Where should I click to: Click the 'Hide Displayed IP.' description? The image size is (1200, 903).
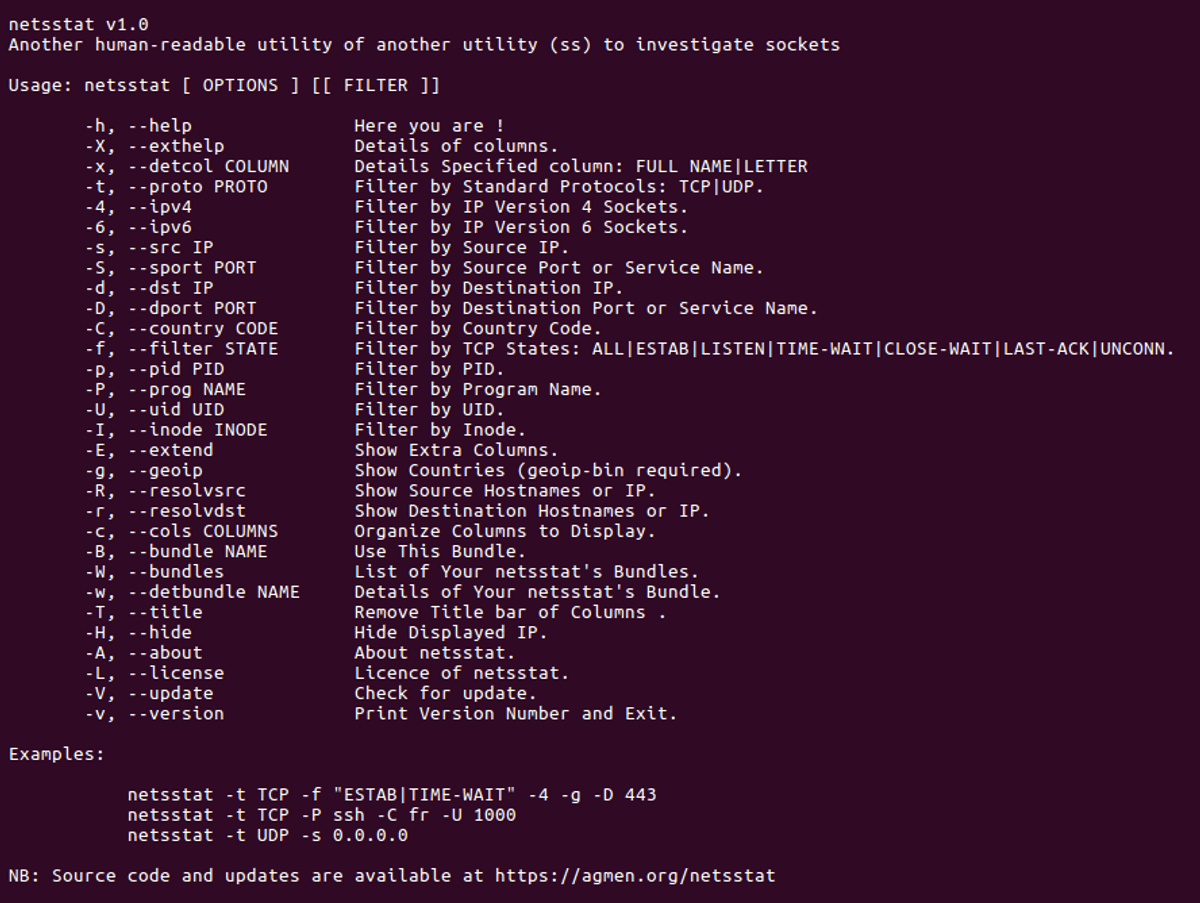pyautogui.click(x=450, y=633)
